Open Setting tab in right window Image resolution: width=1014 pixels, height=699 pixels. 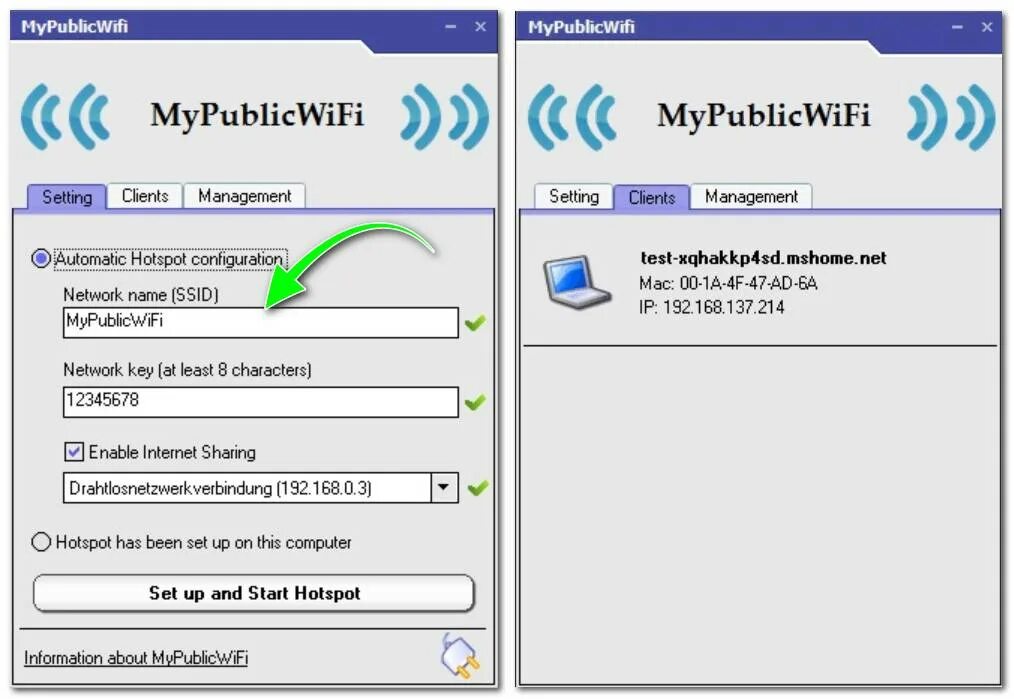[574, 196]
